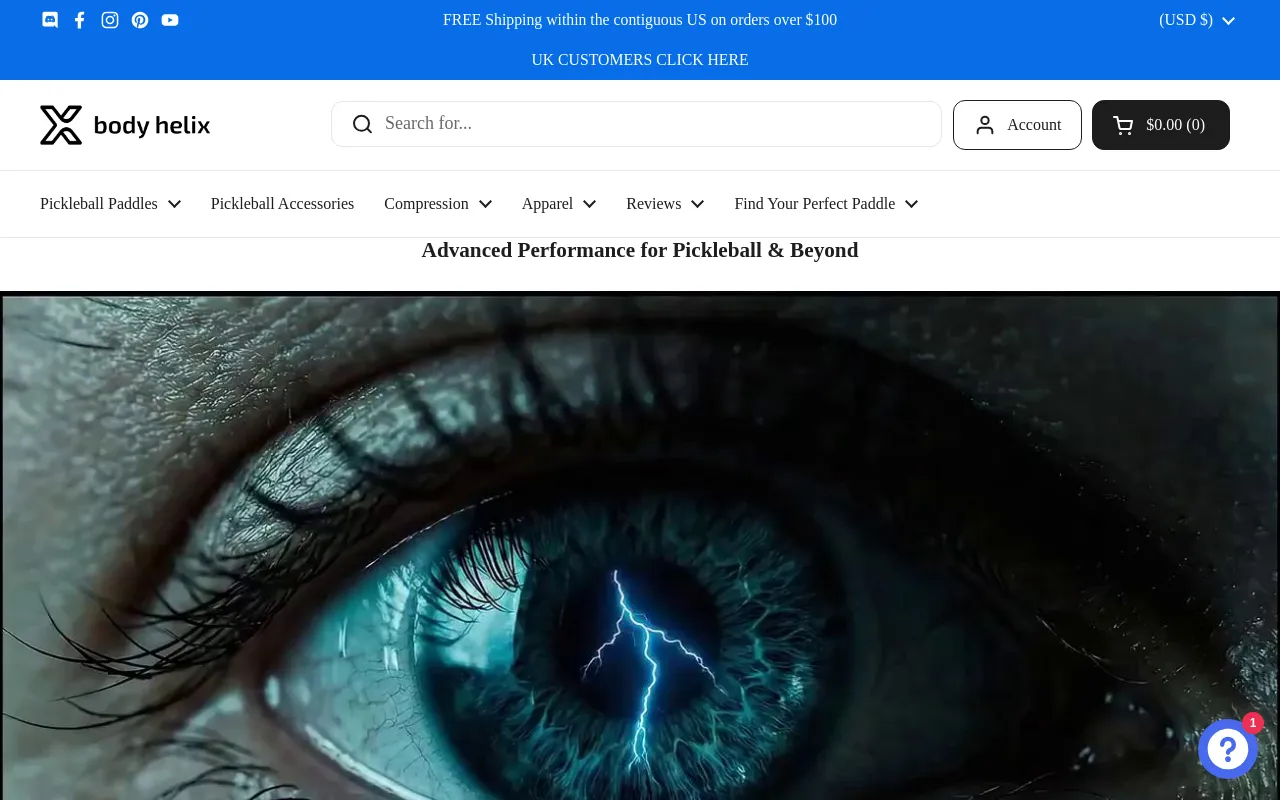Image resolution: width=1280 pixels, height=800 pixels.
Task: Open the Reviews menu
Action: (665, 204)
